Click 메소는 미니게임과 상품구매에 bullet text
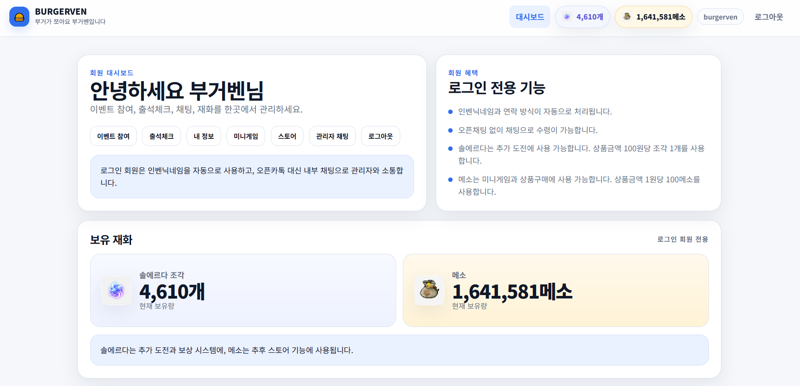The image size is (800, 386). pos(579,186)
